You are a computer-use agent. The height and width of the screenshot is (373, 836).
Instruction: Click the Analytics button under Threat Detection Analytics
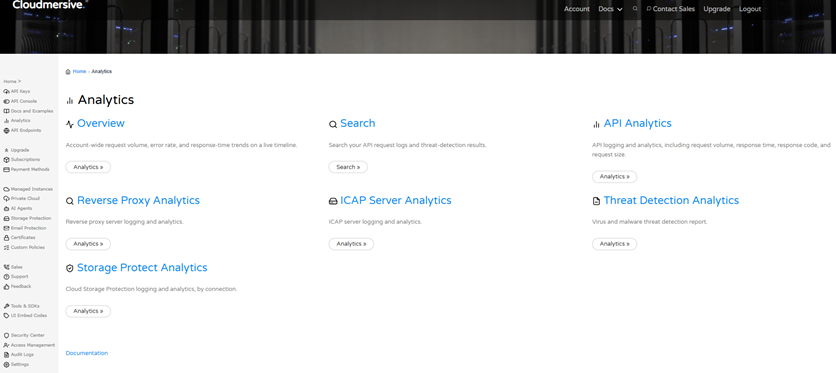[x=614, y=244]
